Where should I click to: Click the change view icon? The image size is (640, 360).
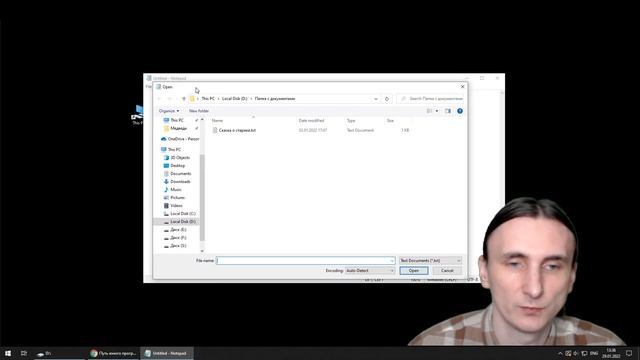click(x=429, y=111)
